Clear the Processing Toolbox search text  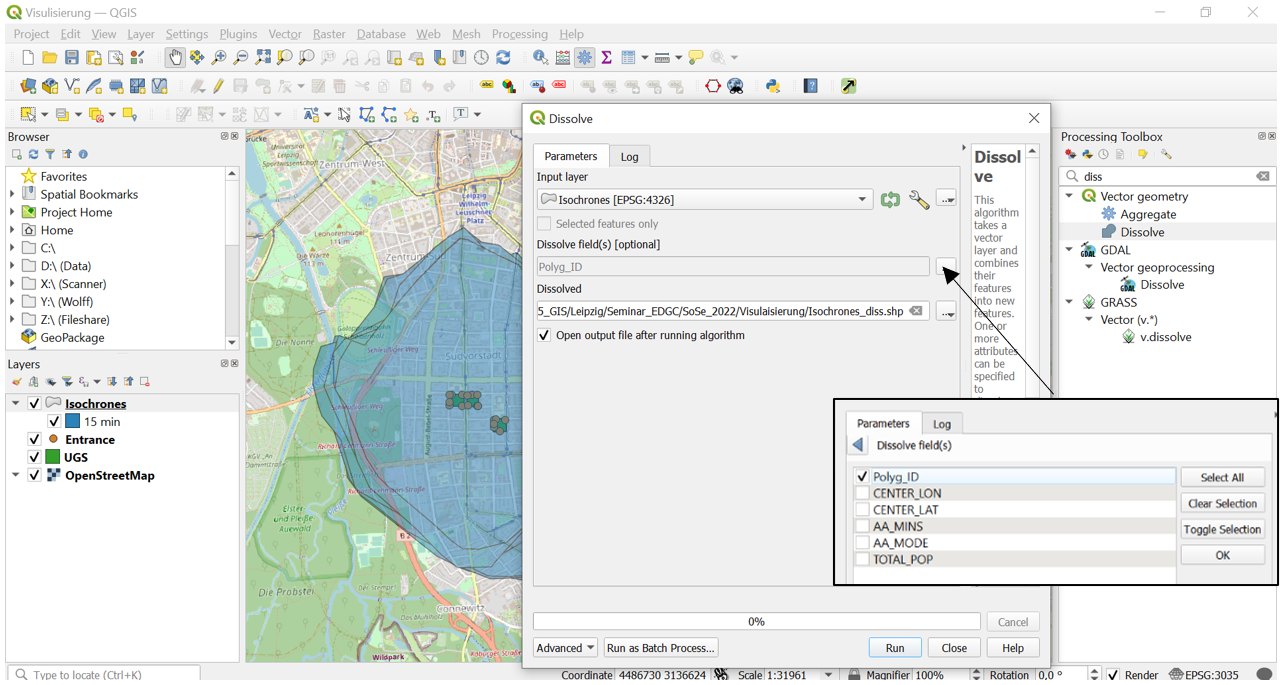[1263, 176]
